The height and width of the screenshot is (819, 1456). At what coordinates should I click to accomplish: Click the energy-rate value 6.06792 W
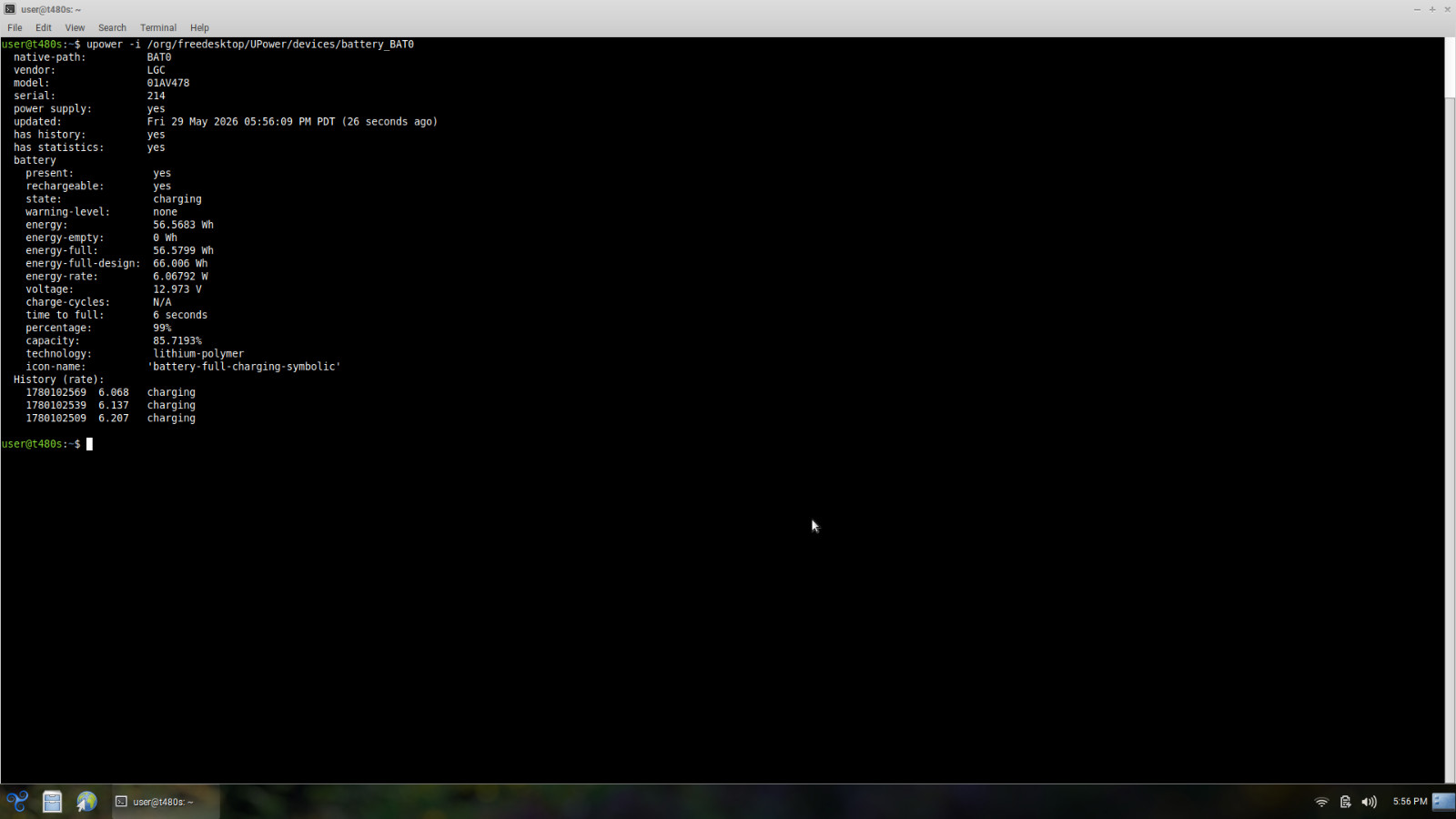coord(180,277)
